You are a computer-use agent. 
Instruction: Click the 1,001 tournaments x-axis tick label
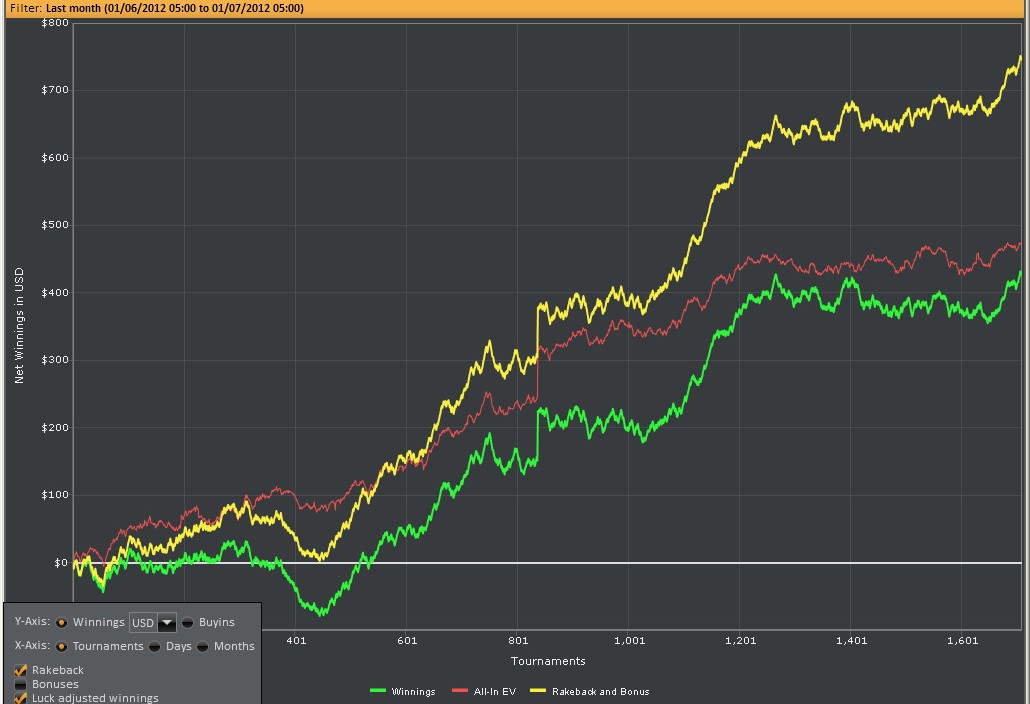point(629,640)
